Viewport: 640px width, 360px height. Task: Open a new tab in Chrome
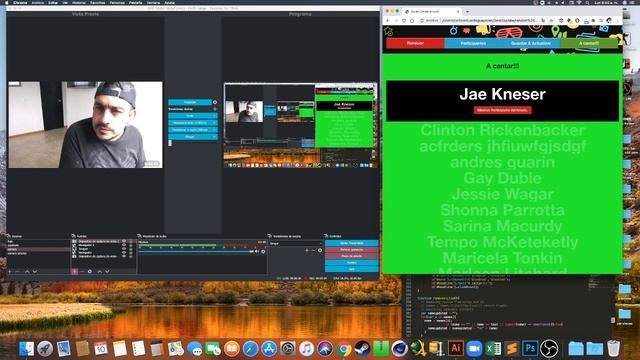[x=467, y=11]
